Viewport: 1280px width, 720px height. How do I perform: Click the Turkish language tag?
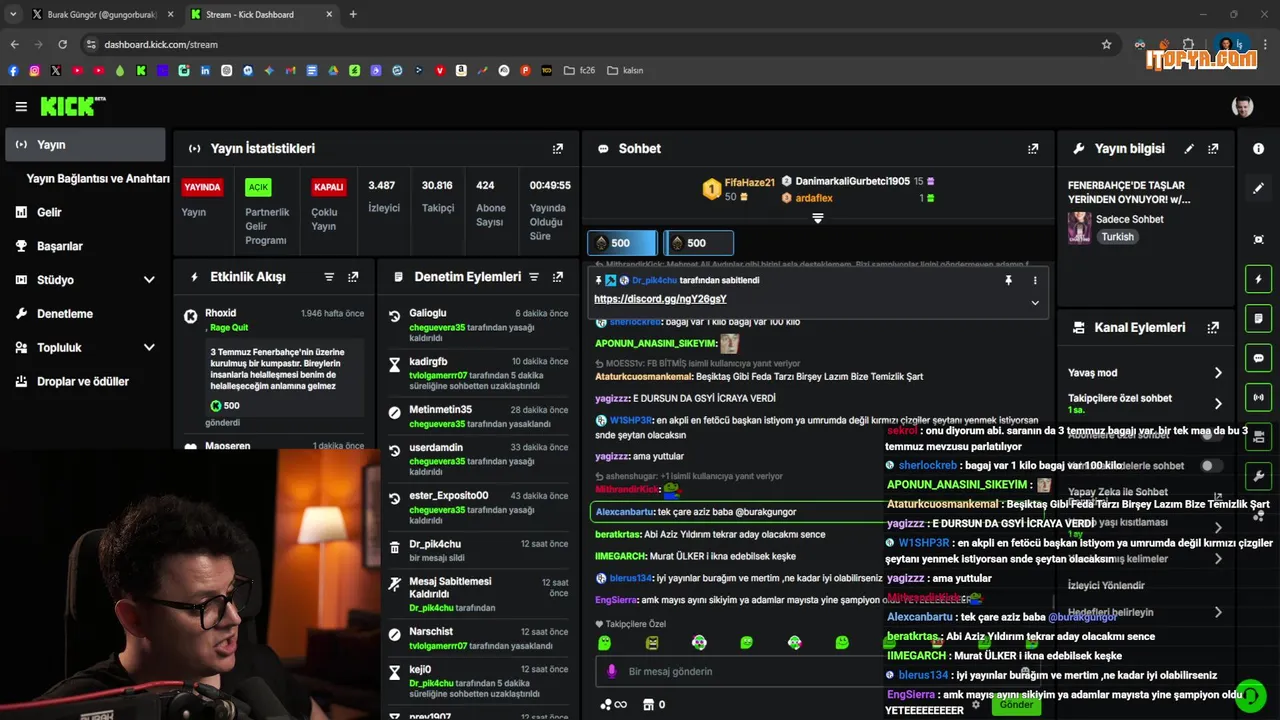coord(1118,237)
